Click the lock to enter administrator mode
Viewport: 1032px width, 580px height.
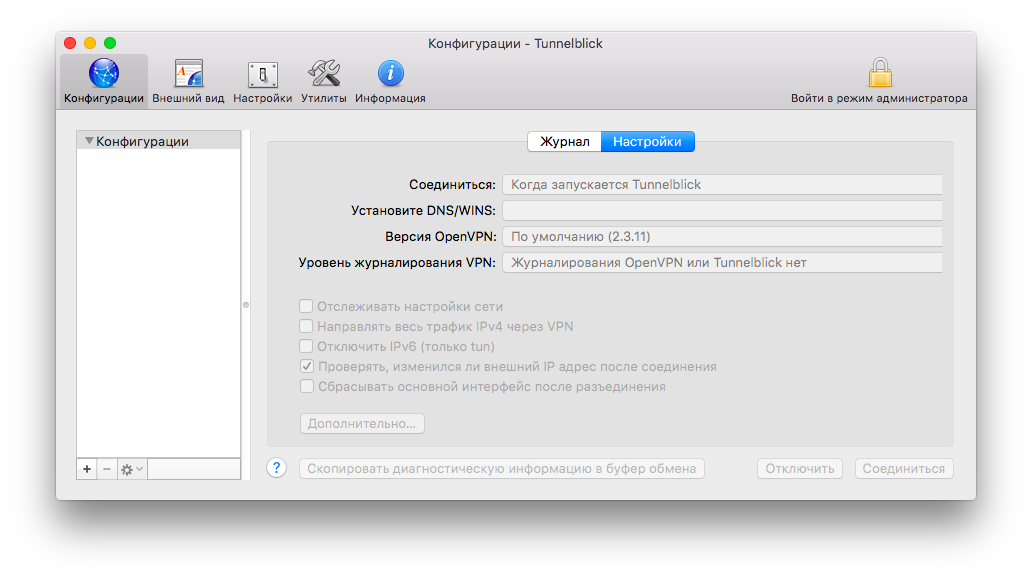click(x=879, y=81)
